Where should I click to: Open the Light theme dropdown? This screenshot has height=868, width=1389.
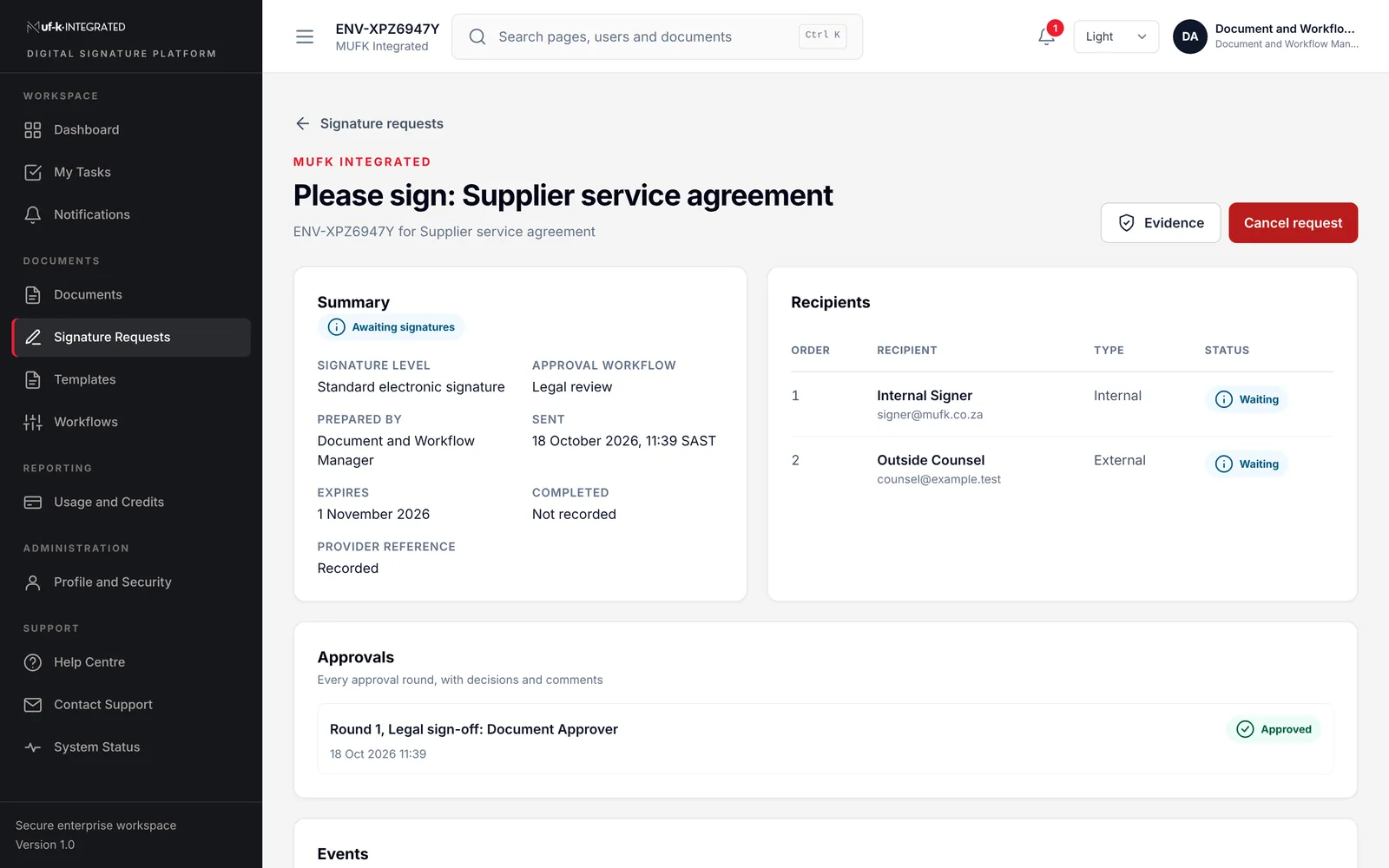[1116, 36]
